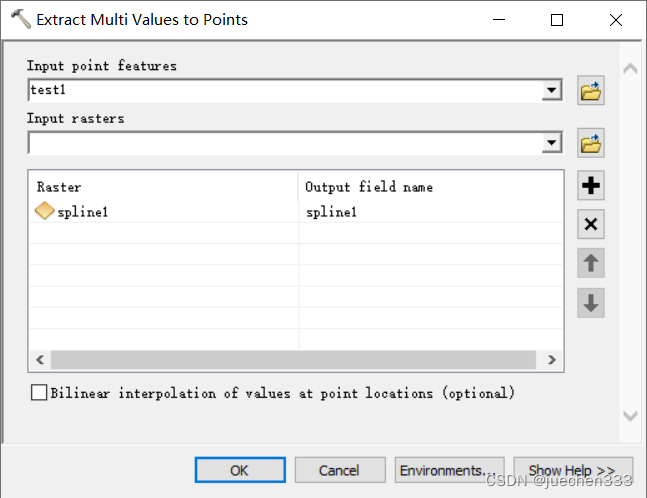Browse folder for input point features
The width and height of the screenshot is (647, 498).
pos(590,90)
